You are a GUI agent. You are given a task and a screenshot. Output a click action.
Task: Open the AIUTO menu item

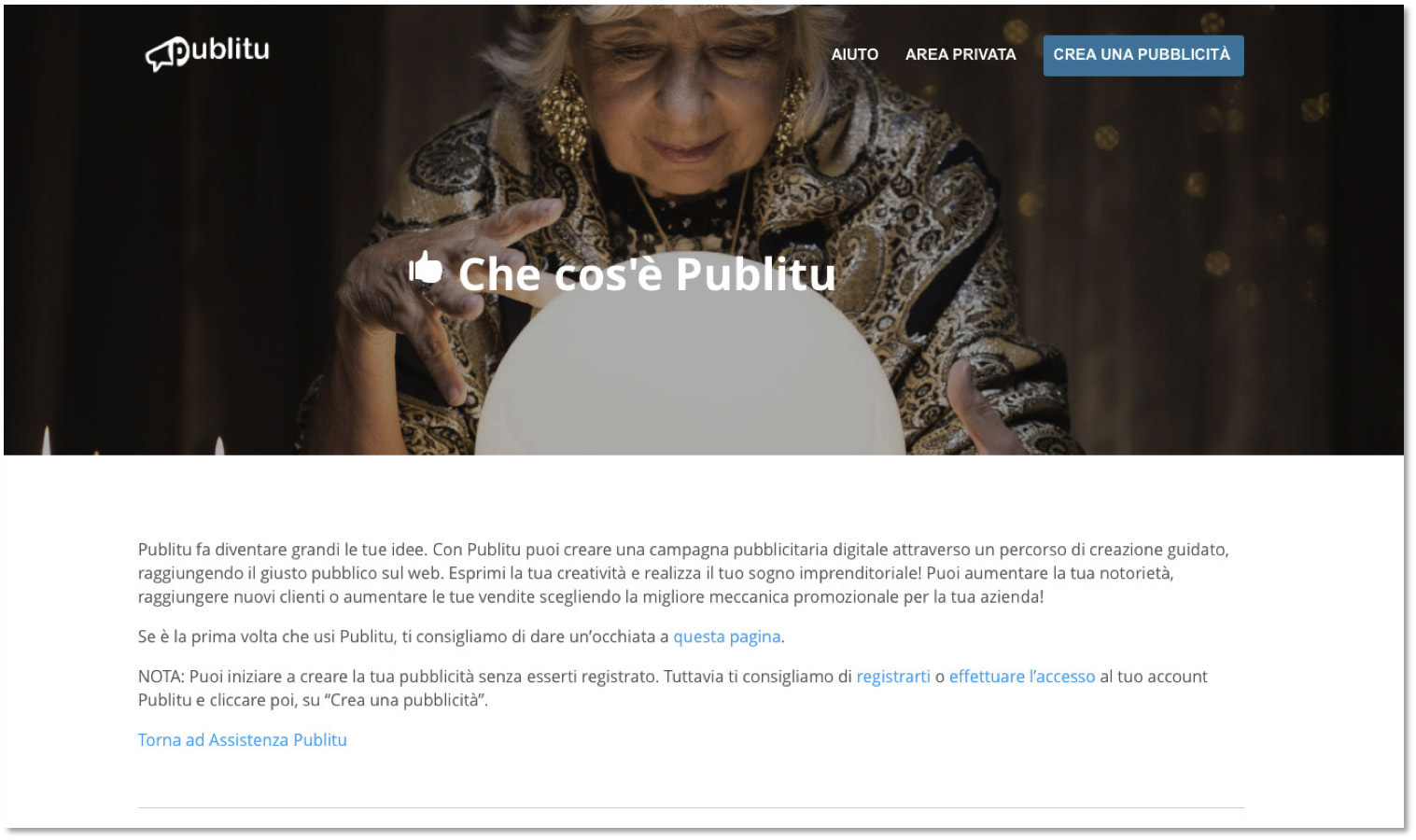[854, 54]
